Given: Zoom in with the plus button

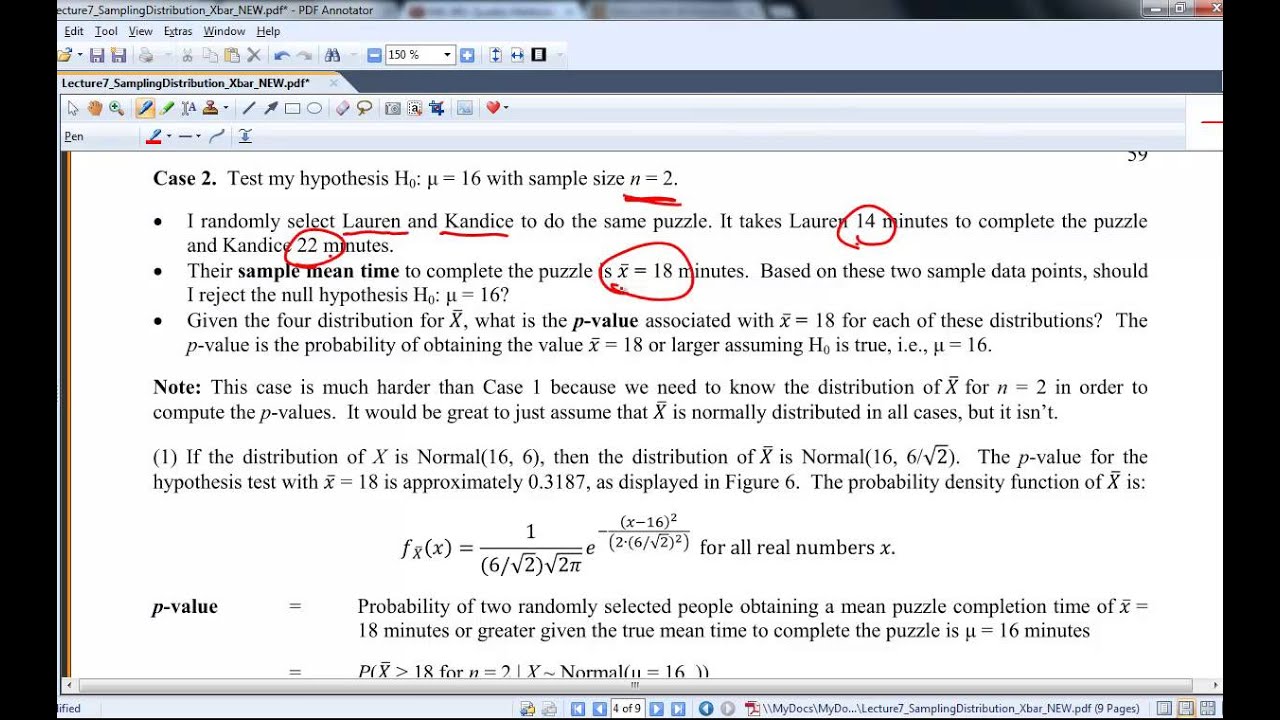Looking at the screenshot, I should point(467,55).
